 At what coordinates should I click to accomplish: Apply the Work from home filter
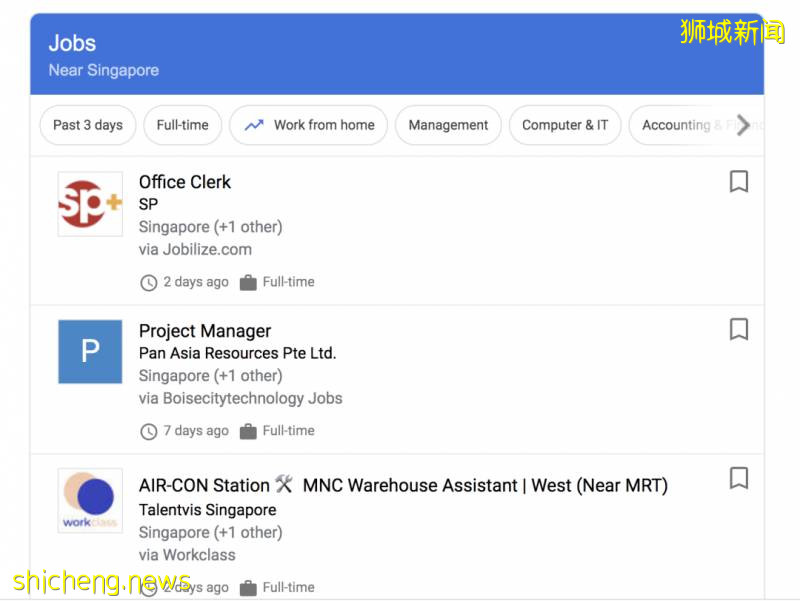coord(308,125)
